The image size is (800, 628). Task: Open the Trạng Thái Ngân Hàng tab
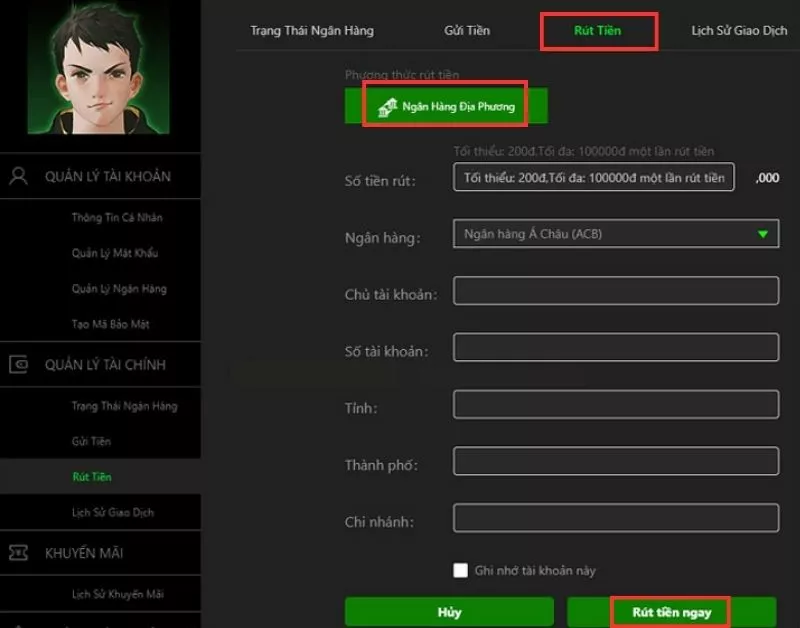[312, 31]
